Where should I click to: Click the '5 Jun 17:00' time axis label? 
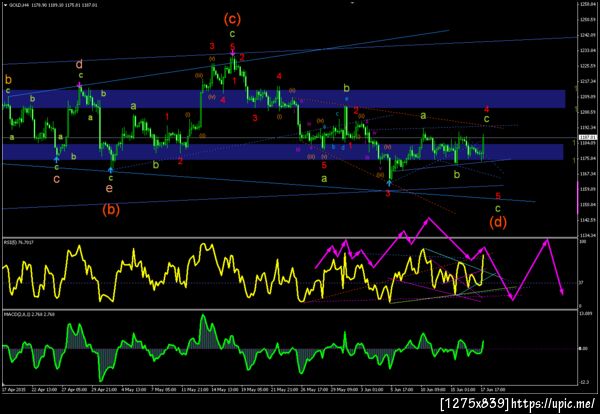click(x=402, y=390)
